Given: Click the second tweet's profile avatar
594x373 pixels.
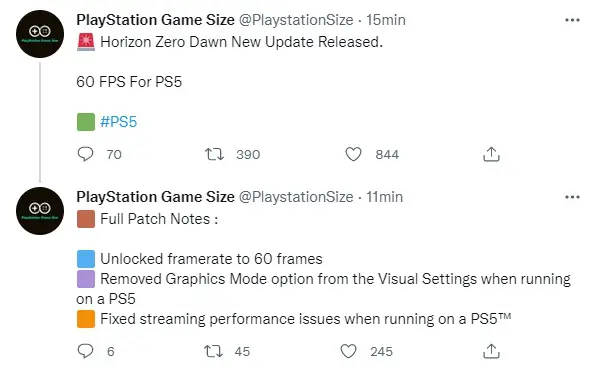Looking at the screenshot, I should click(x=40, y=211).
